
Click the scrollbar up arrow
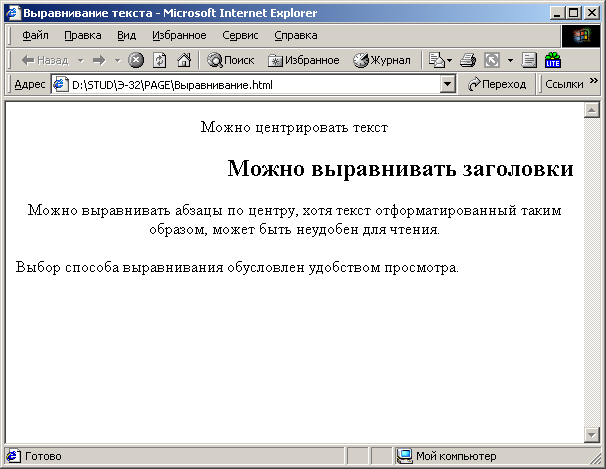[x=591, y=110]
